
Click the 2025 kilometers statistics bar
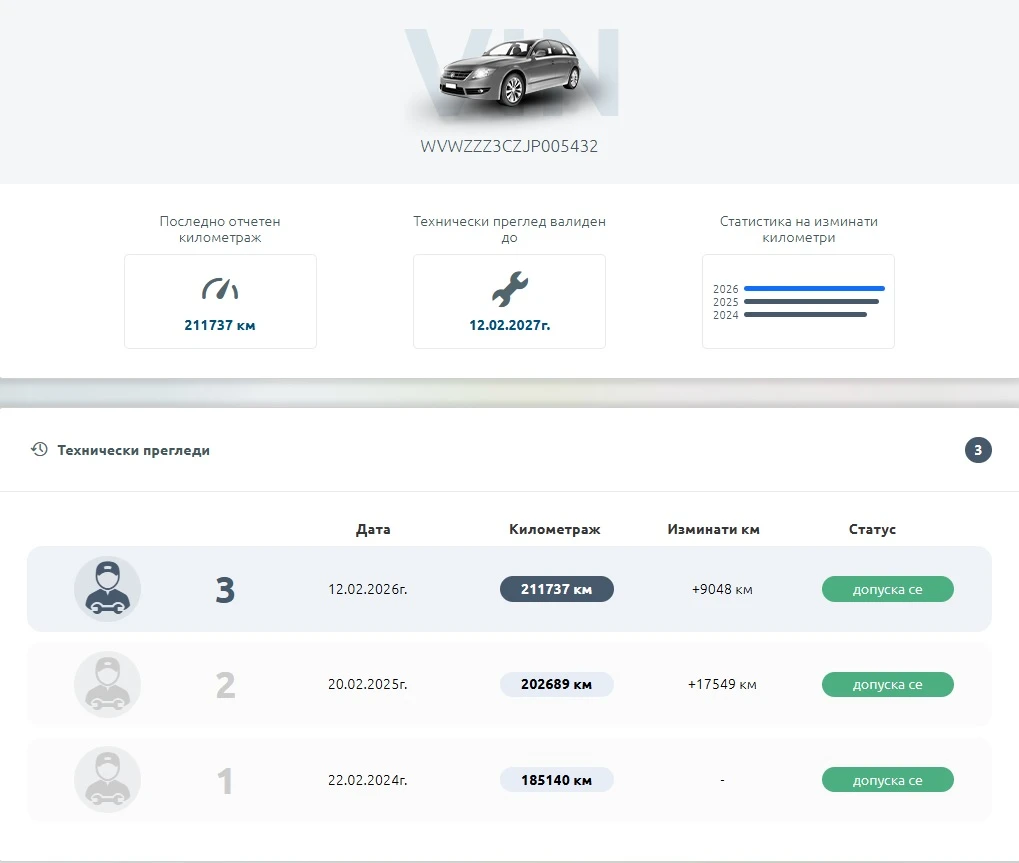point(811,301)
